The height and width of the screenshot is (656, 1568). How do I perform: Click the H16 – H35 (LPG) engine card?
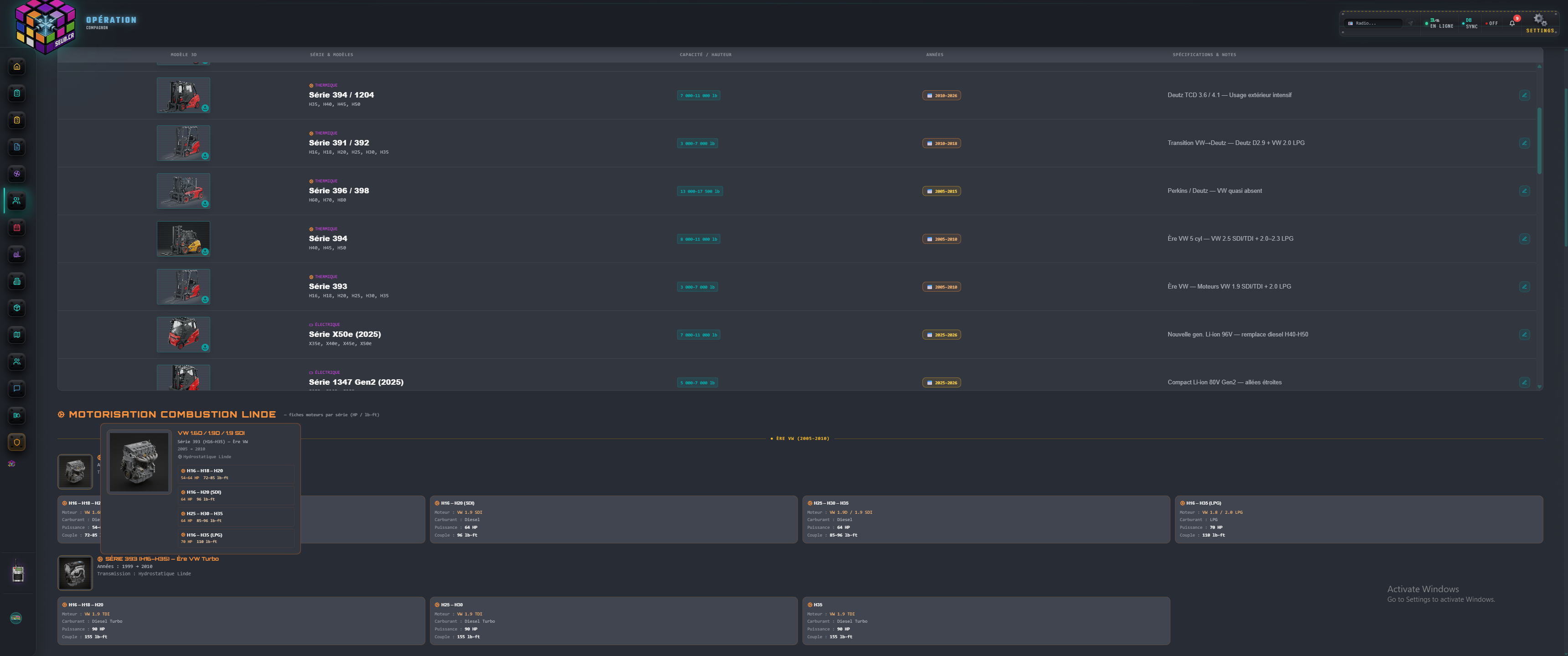tap(1359, 519)
